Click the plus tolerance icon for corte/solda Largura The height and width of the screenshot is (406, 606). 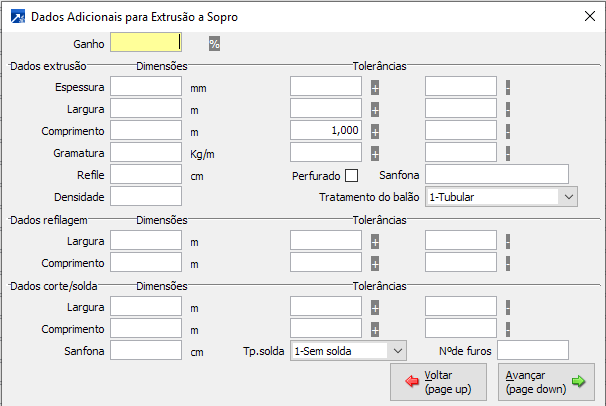[x=375, y=307]
